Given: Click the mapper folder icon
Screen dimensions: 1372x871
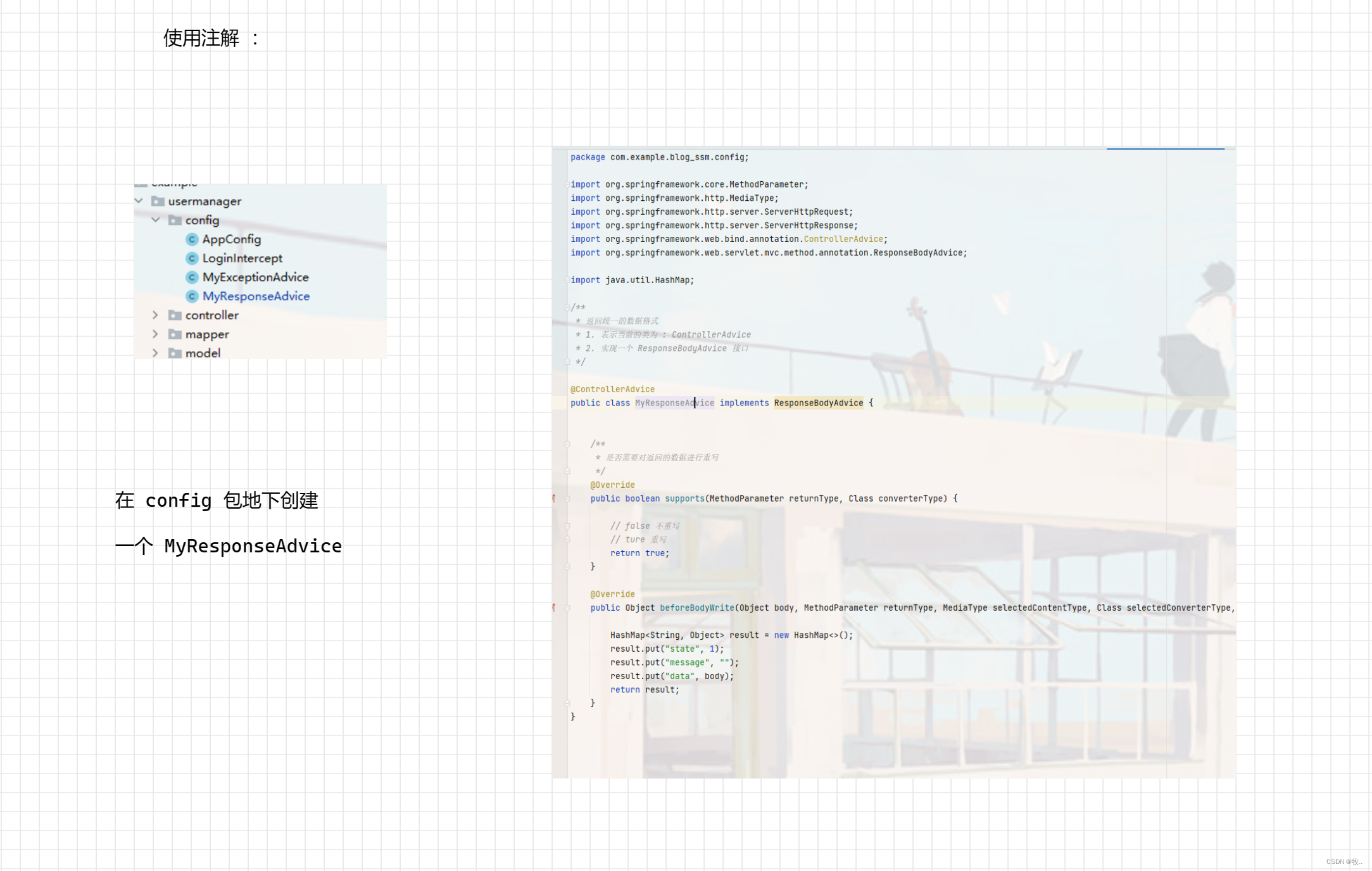Looking at the screenshot, I should [175, 334].
